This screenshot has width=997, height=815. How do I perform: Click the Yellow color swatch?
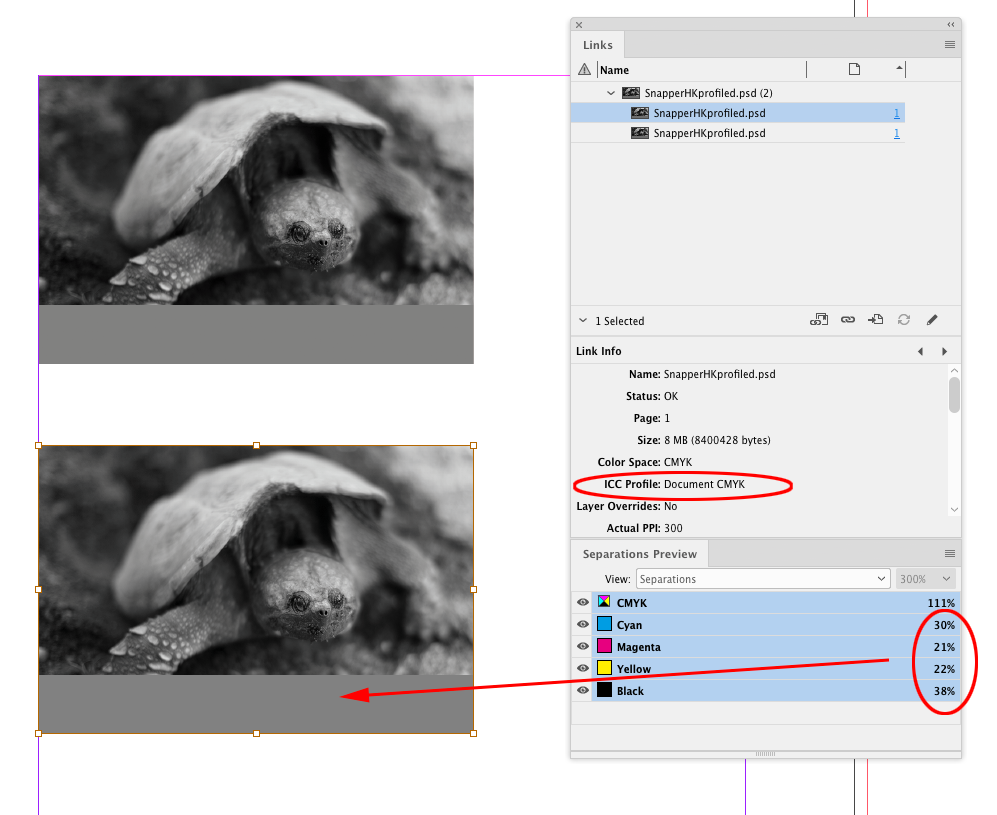604,668
